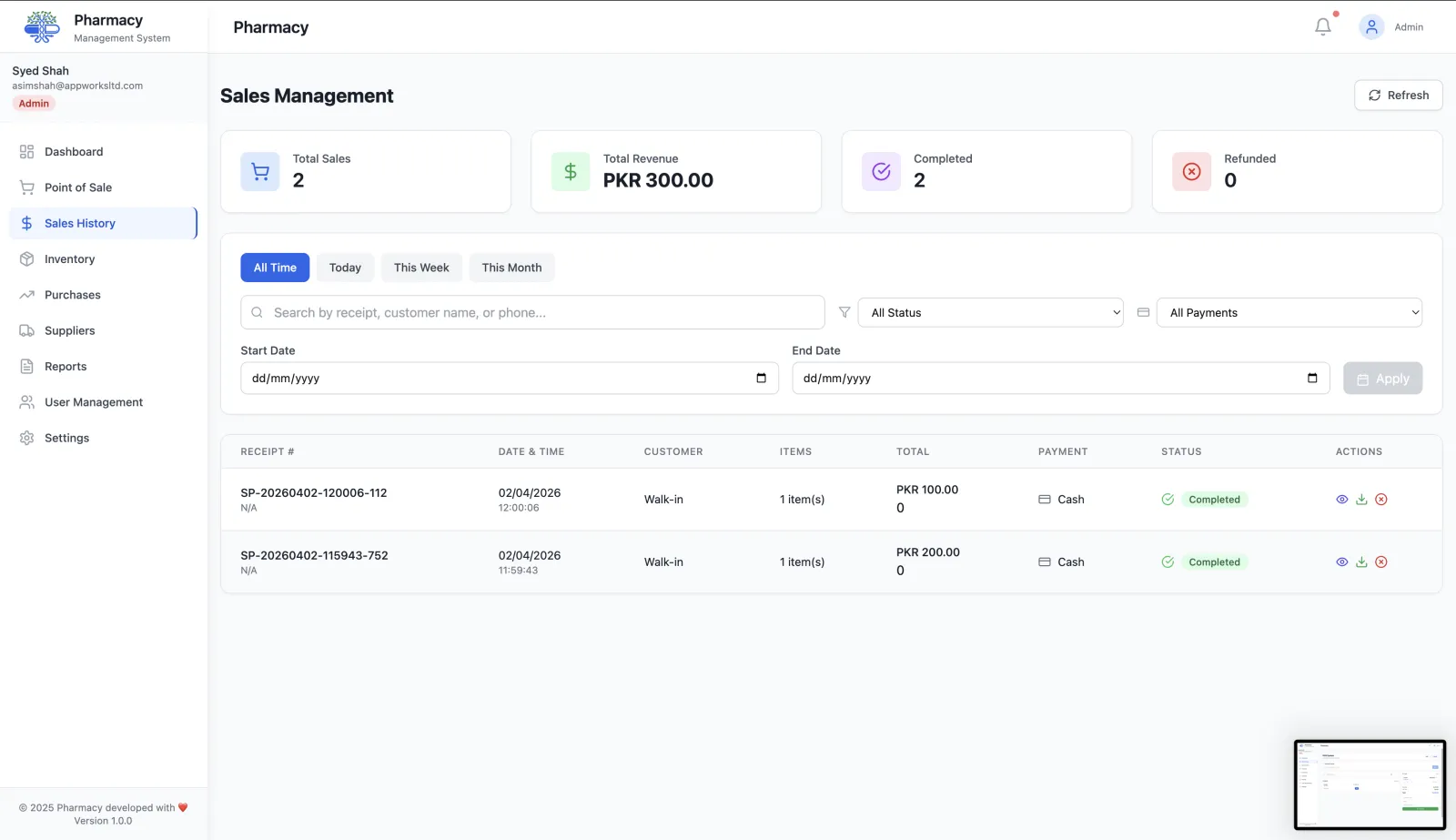Click the pharmacy logo in sidebar
The image size is (1456, 840).
[42, 27]
